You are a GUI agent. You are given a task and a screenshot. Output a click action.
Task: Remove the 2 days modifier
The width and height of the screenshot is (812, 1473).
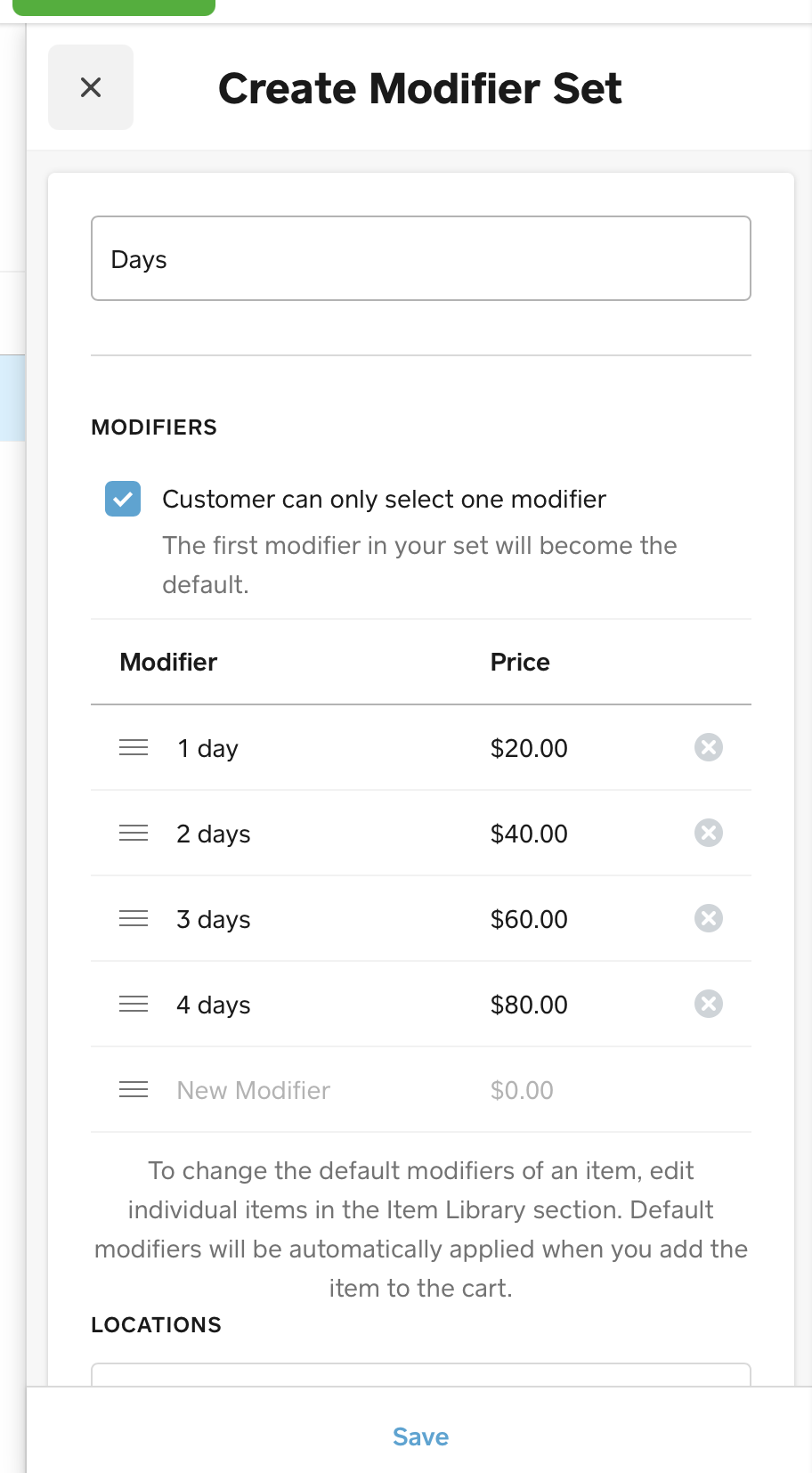coord(708,833)
